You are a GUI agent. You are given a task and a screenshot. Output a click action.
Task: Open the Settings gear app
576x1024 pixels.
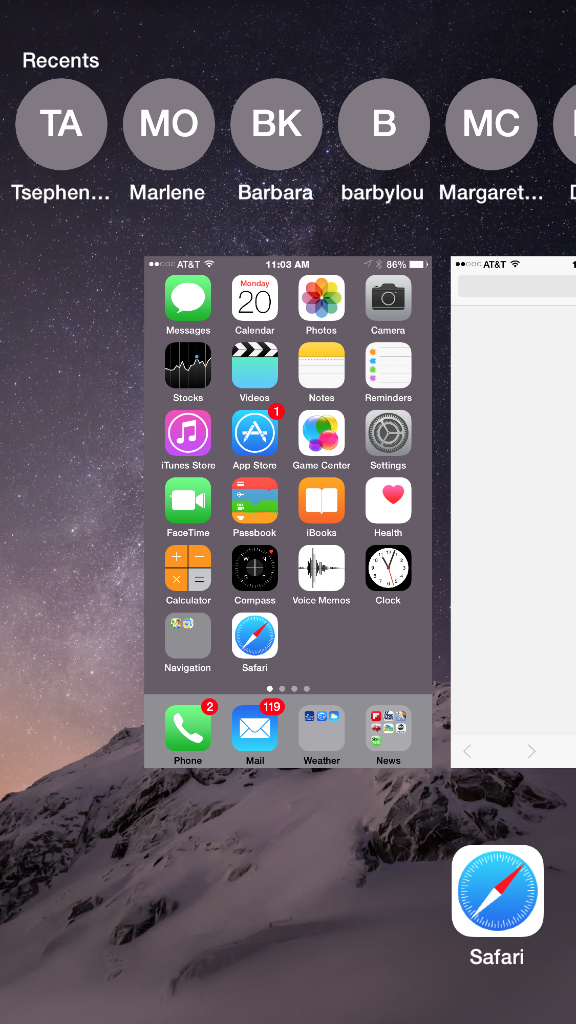click(388, 433)
